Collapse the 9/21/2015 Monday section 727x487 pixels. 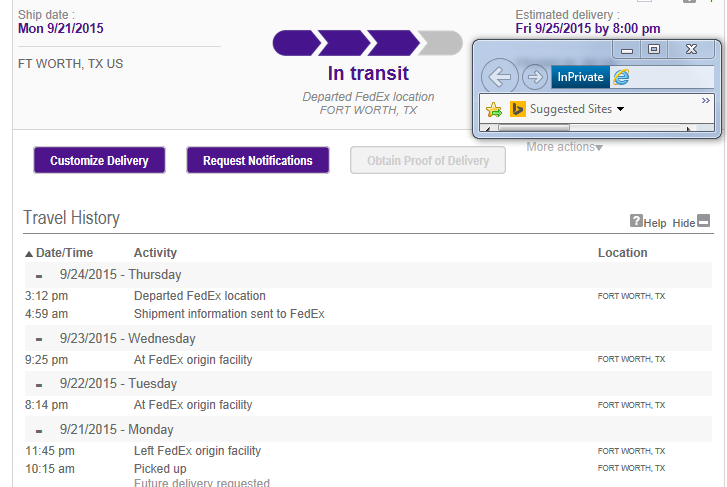click(x=39, y=431)
